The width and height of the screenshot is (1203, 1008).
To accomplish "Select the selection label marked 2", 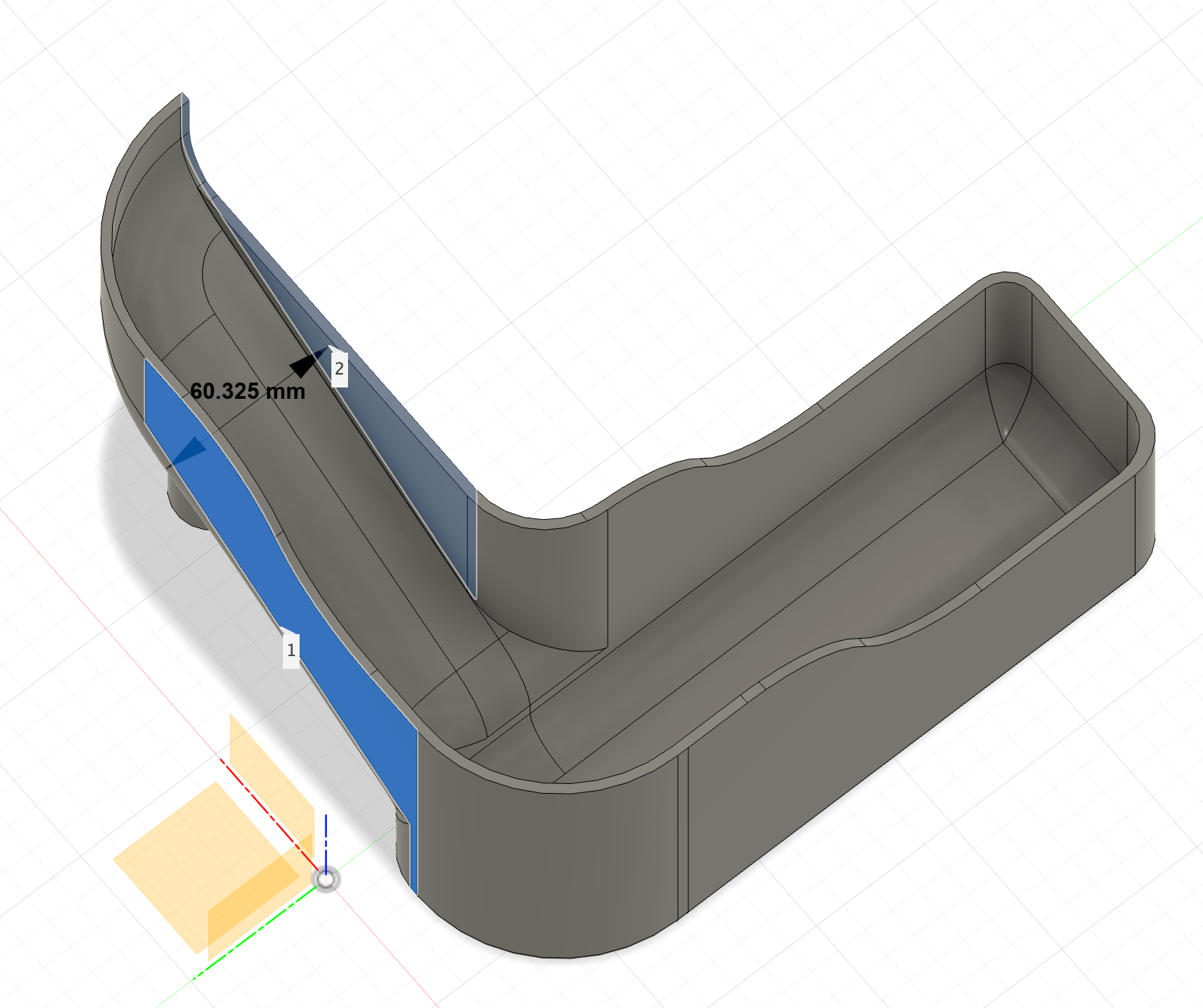I will click(339, 369).
